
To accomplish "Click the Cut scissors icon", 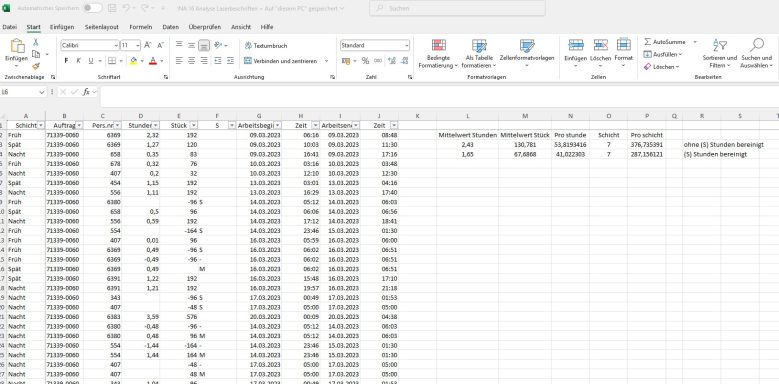I will tap(36, 43).
